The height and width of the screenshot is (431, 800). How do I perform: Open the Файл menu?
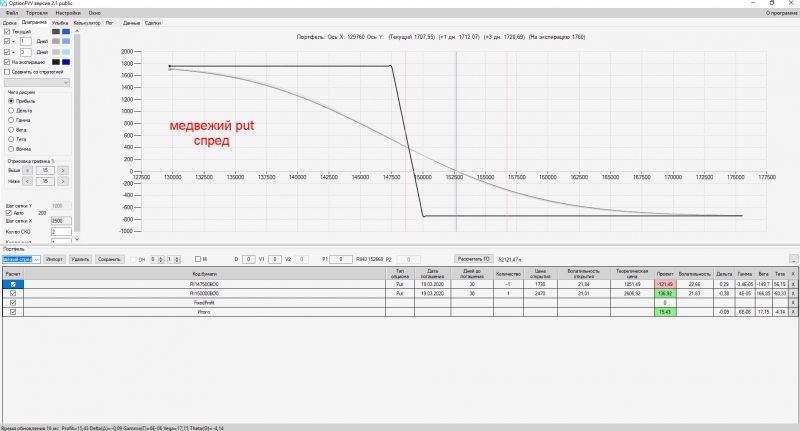[12, 13]
